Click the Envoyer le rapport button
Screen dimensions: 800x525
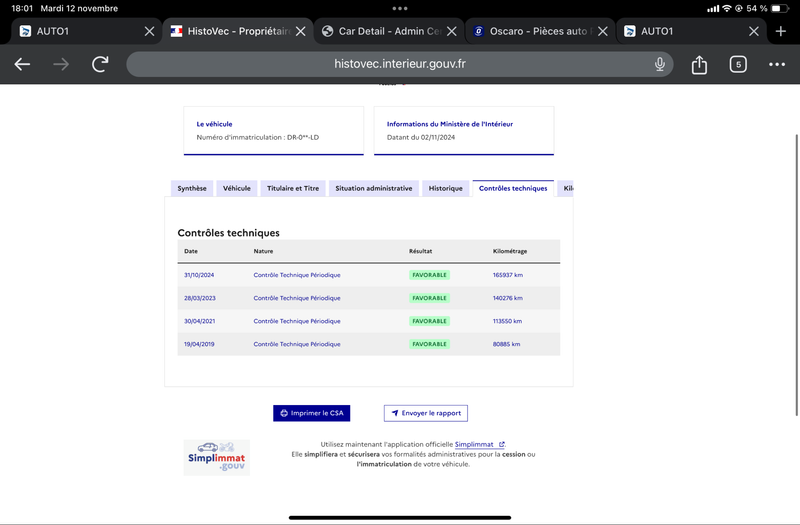coord(426,413)
